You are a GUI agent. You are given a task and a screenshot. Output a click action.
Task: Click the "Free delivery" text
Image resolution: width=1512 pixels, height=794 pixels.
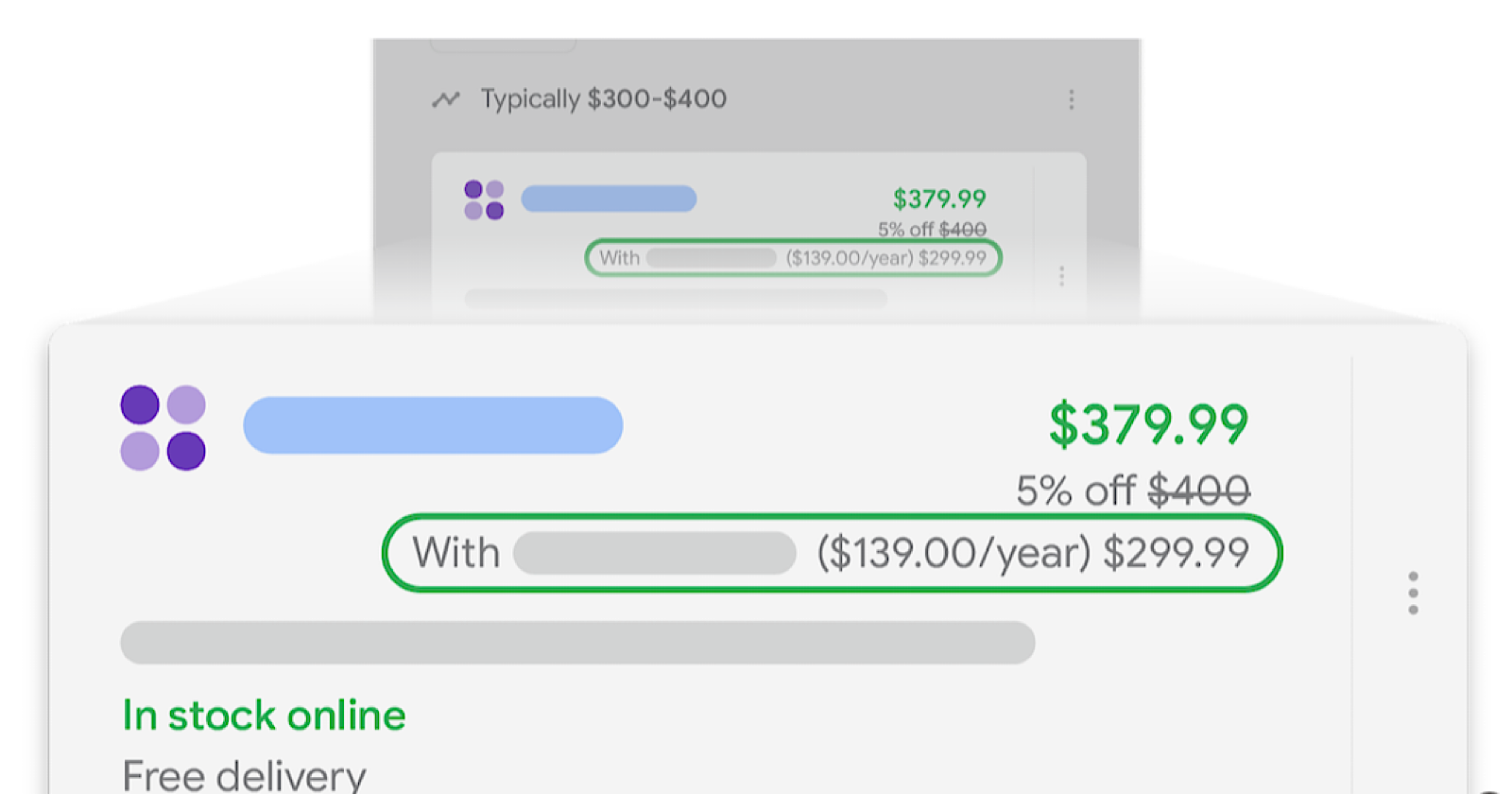point(244,775)
